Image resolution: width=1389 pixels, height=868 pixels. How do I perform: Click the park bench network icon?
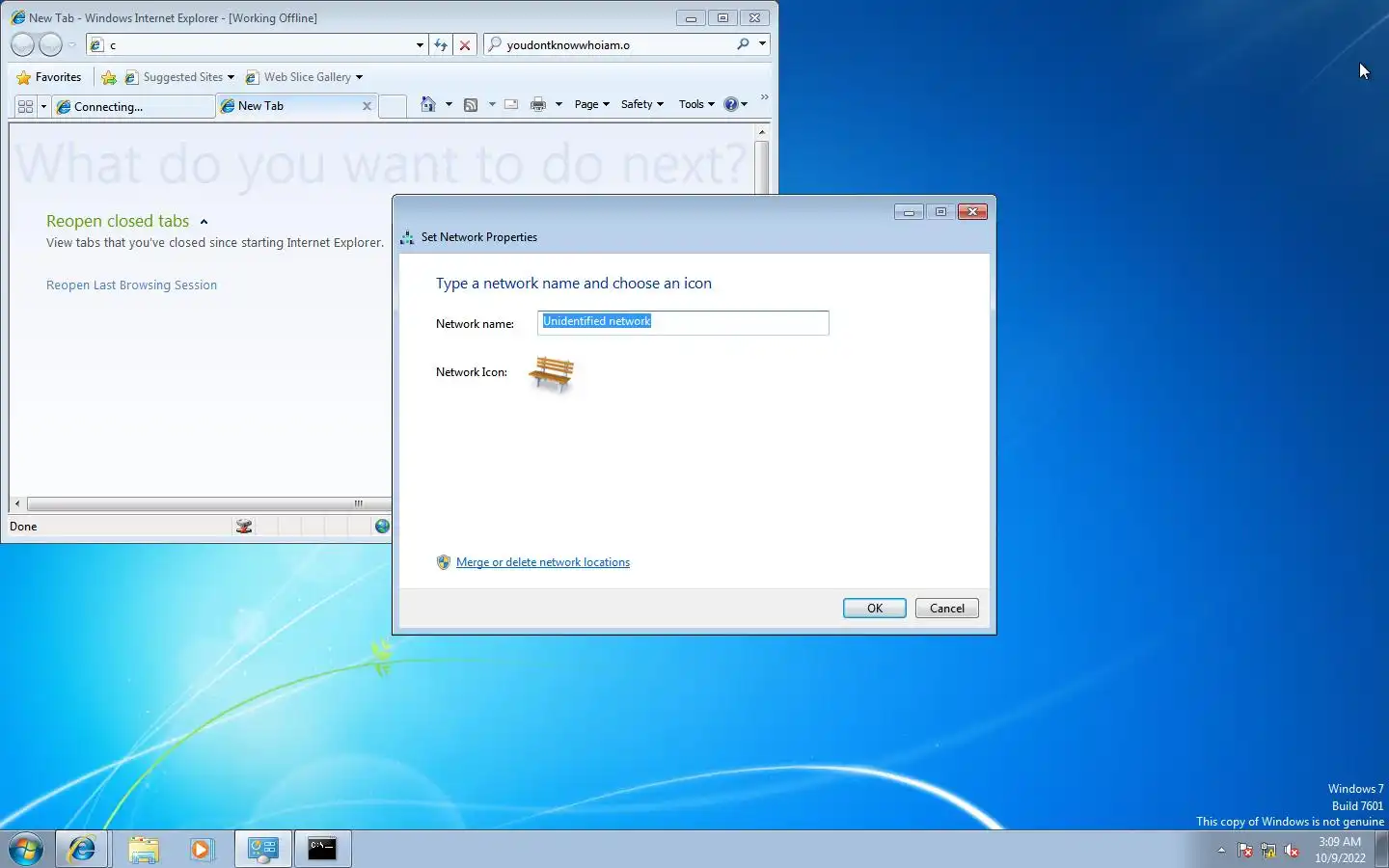click(552, 374)
